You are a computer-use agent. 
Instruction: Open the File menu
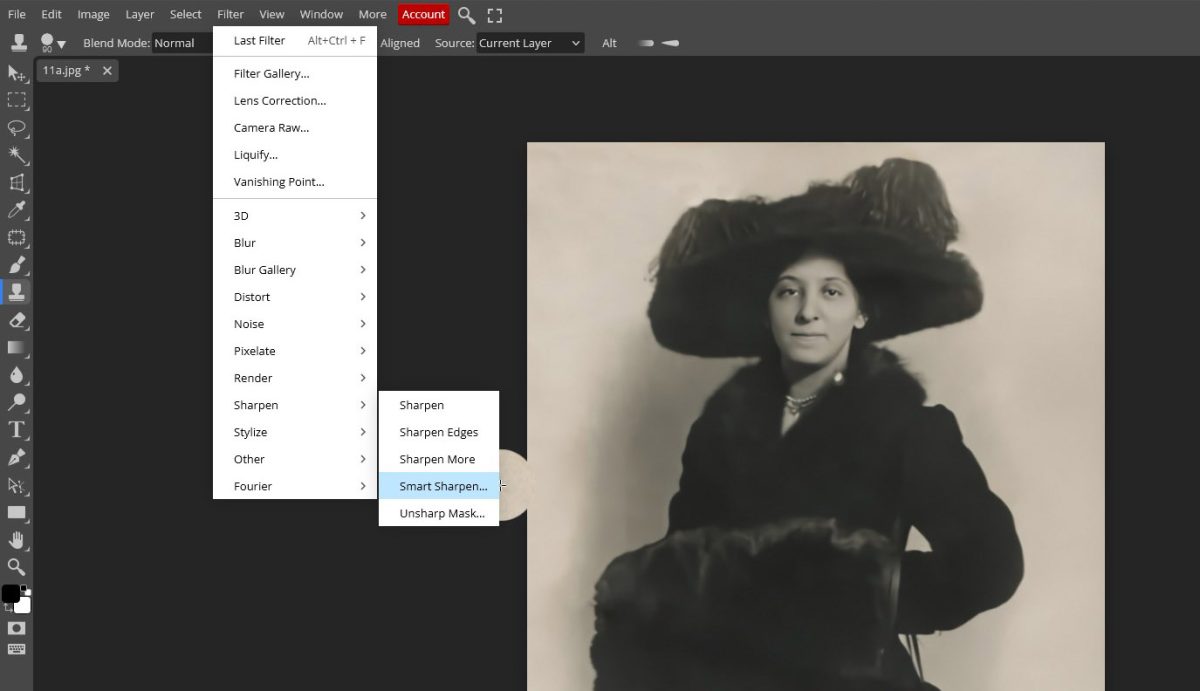(17, 15)
